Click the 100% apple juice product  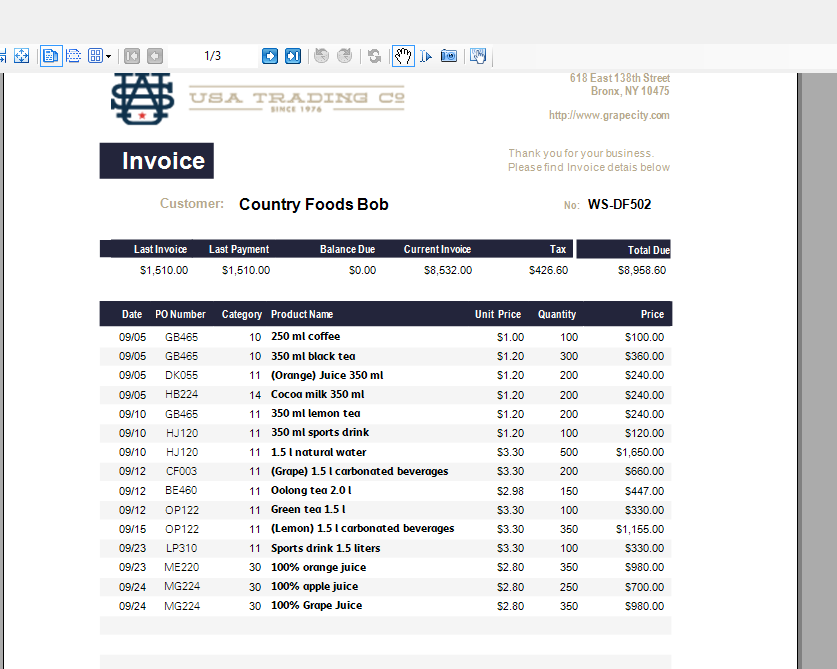click(x=314, y=586)
